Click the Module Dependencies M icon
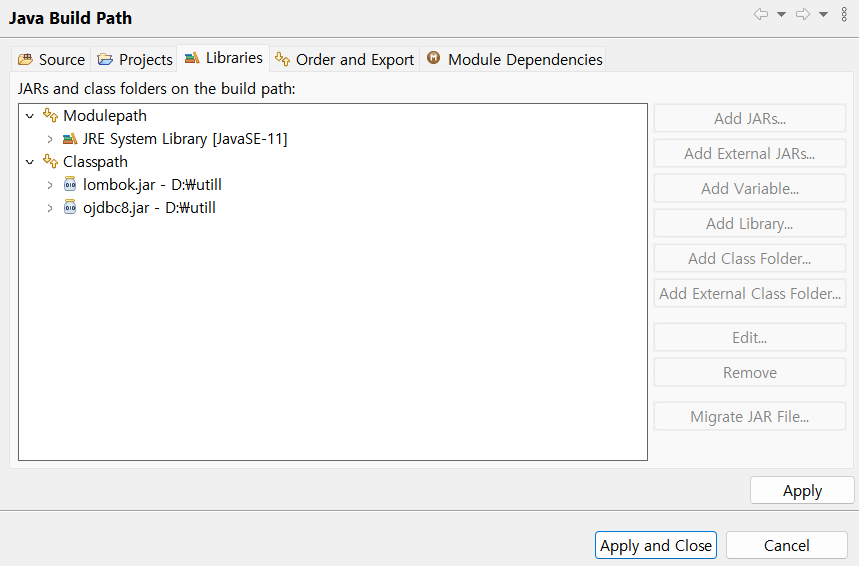Image resolution: width=859 pixels, height=566 pixels. pyautogui.click(x=433, y=58)
